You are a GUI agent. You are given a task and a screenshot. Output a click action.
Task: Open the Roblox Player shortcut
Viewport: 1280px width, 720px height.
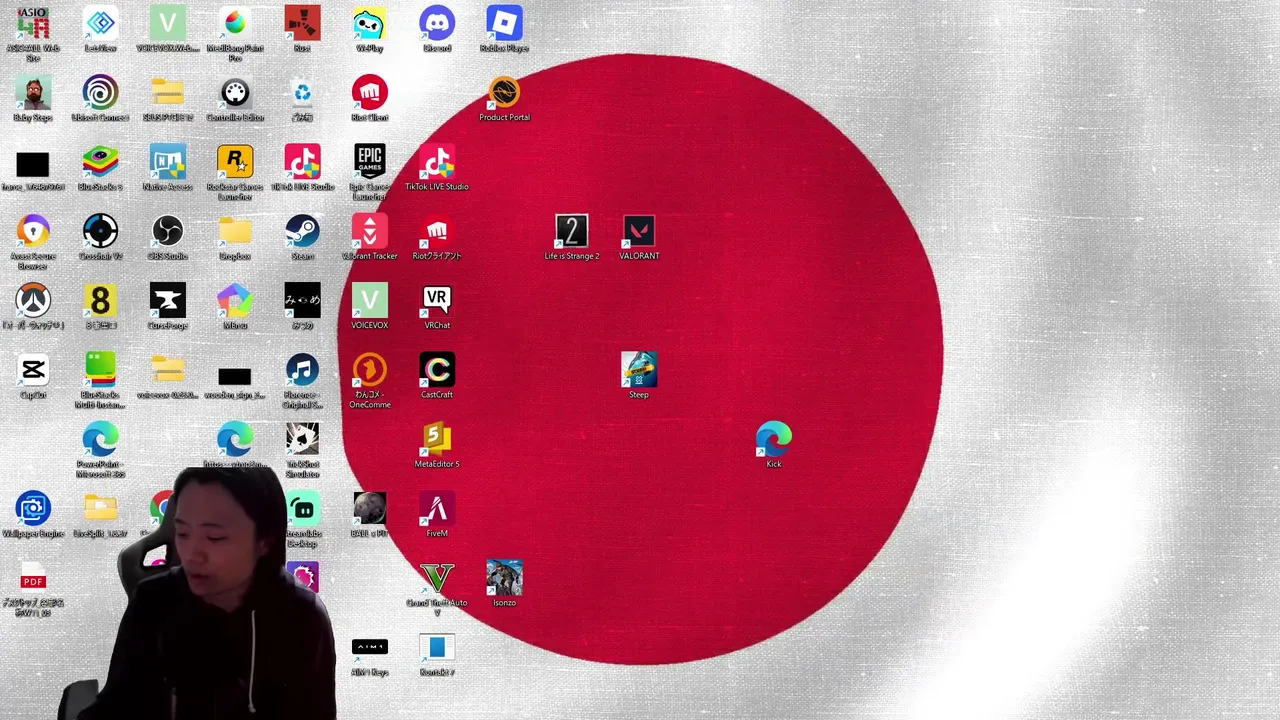tap(504, 23)
